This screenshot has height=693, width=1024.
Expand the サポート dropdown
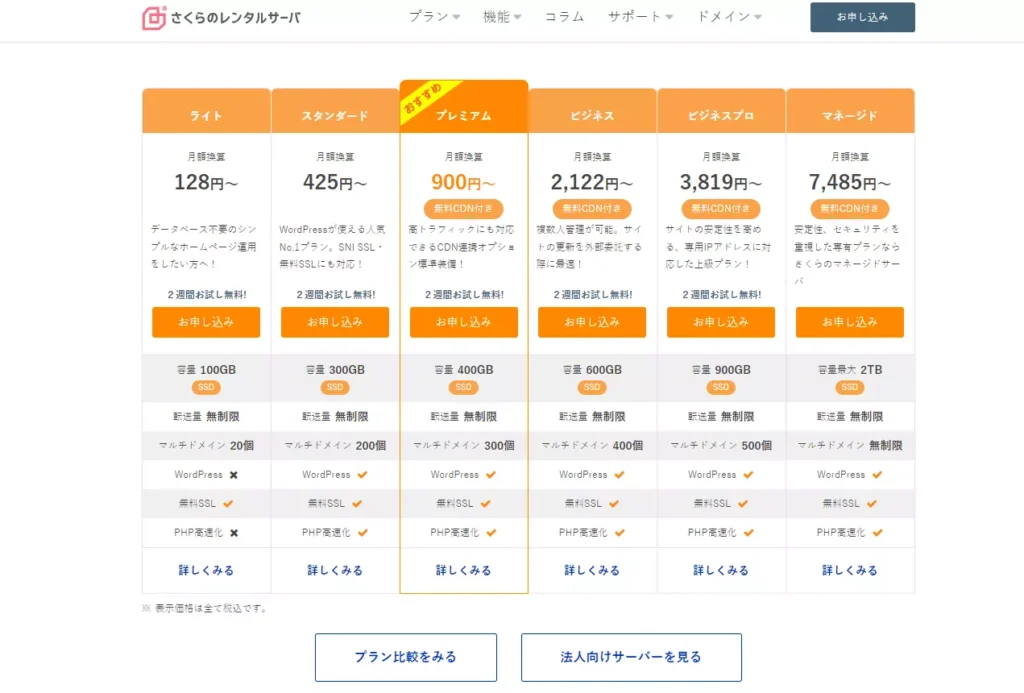(640, 17)
